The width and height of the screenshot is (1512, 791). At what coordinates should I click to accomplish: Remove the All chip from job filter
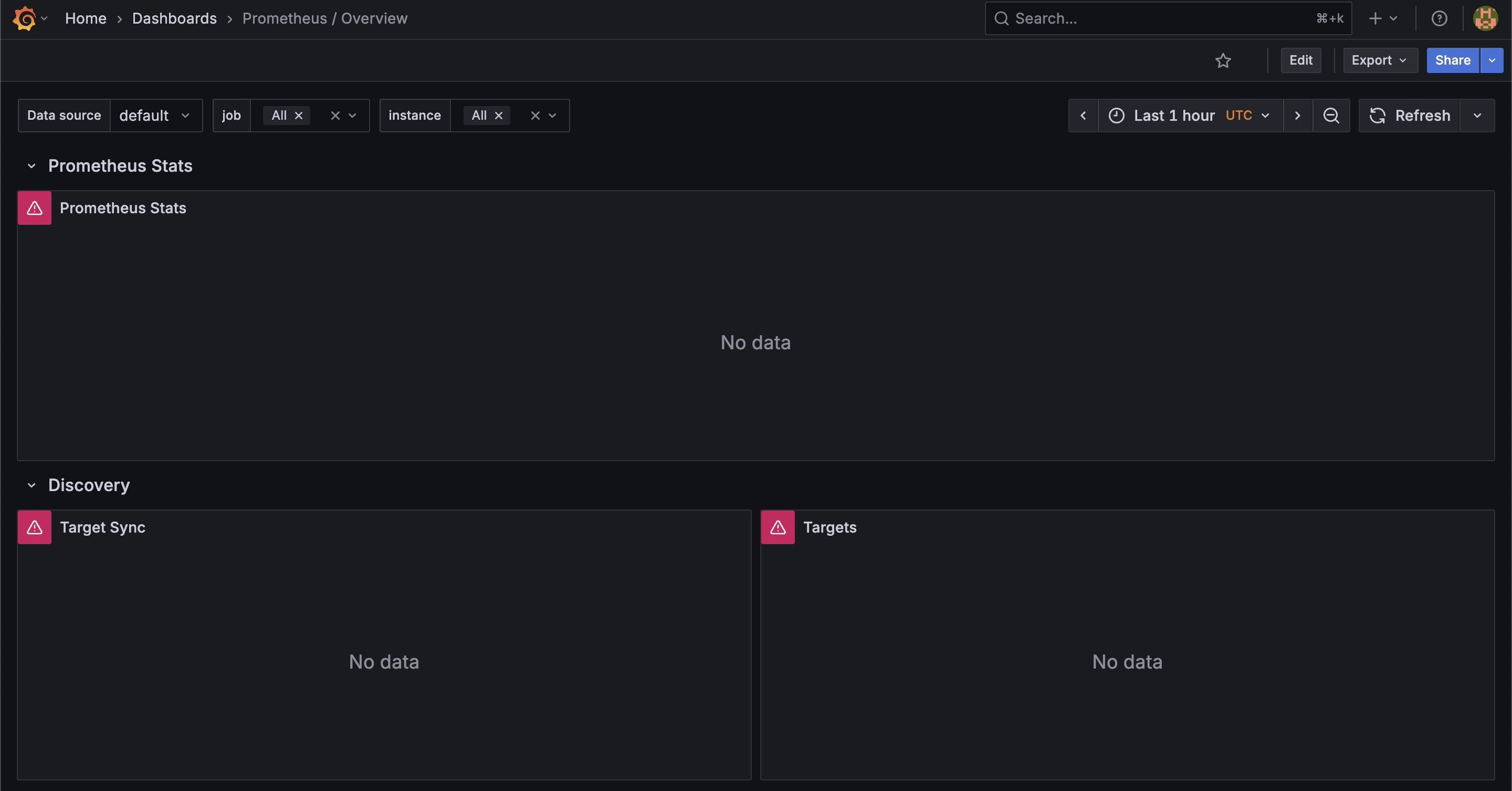pos(299,116)
